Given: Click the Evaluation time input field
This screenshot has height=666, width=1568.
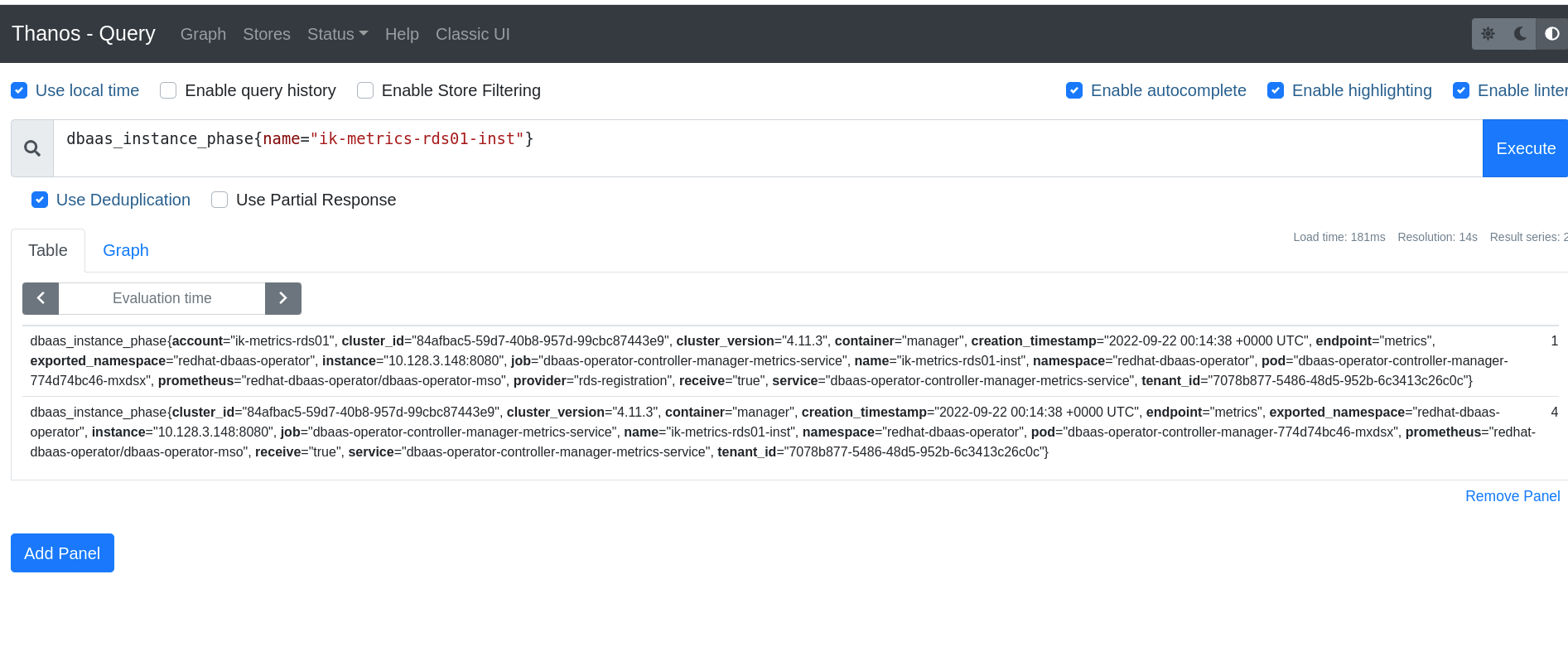Looking at the screenshot, I should pyautogui.click(x=162, y=298).
